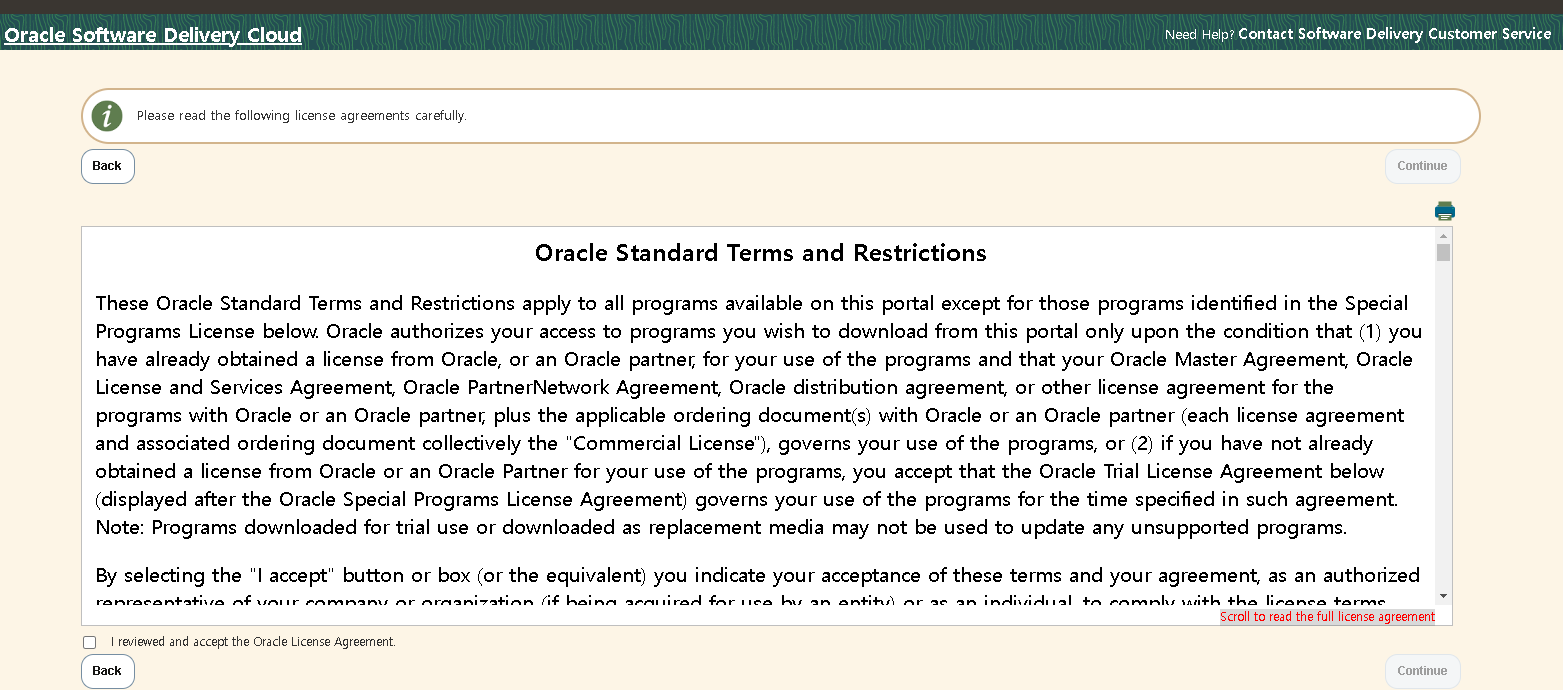Click the license scrollbar down arrow
This screenshot has width=1563, height=690.
click(1443, 596)
